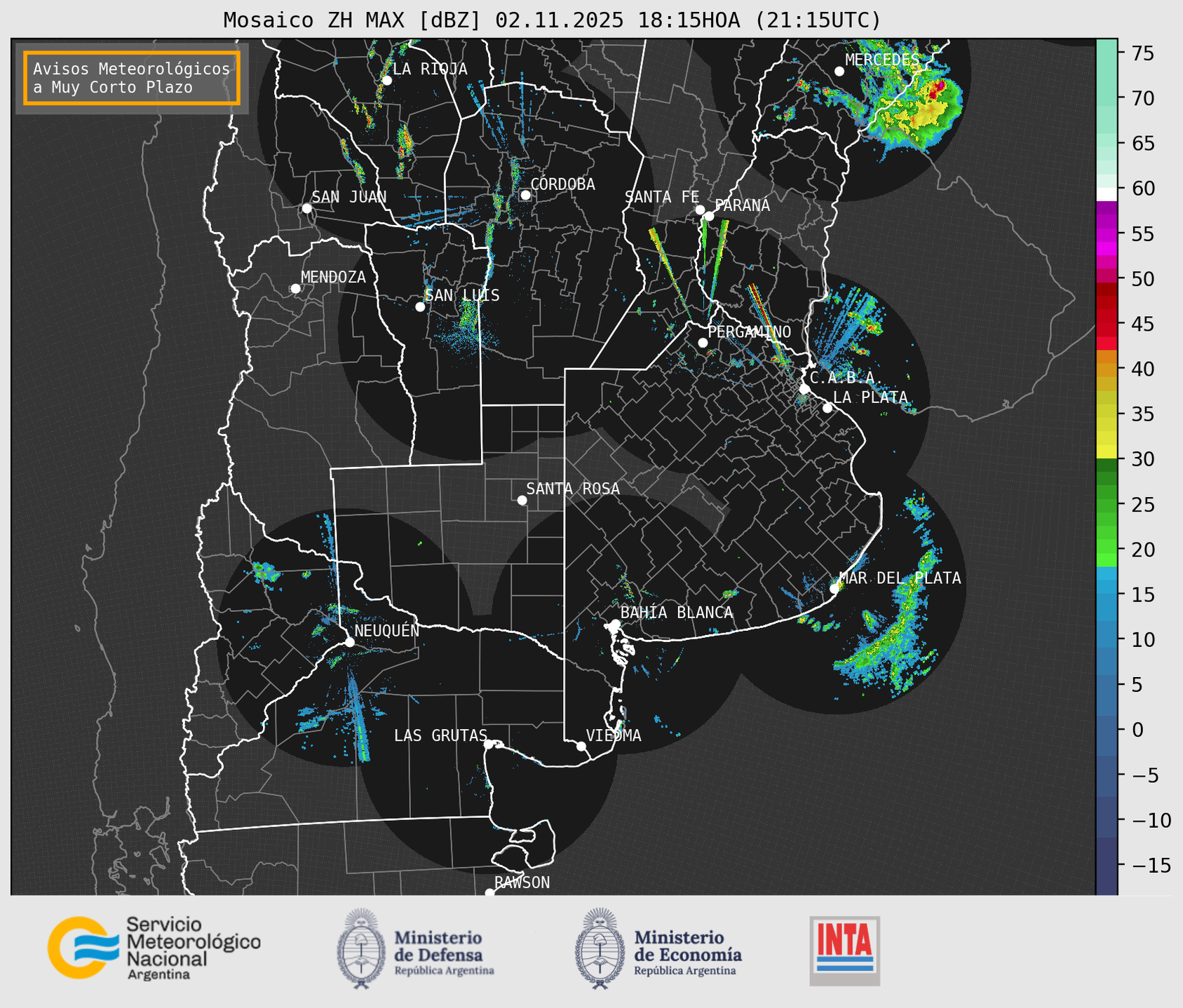Click the Avisos Meteorológicos a Muy Corto Plazo button
Image resolution: width=1183 pixels, height=1008 pixels.
click(132, 78)
